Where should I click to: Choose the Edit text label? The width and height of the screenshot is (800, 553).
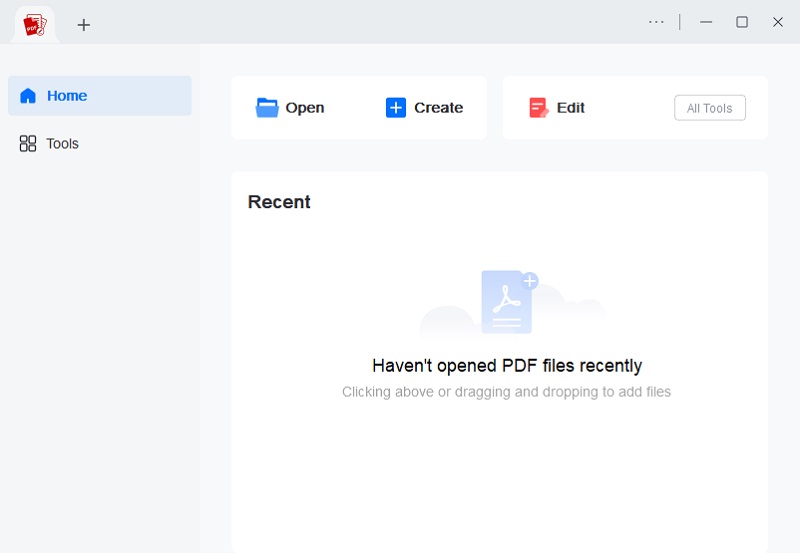tap(571, 108)
